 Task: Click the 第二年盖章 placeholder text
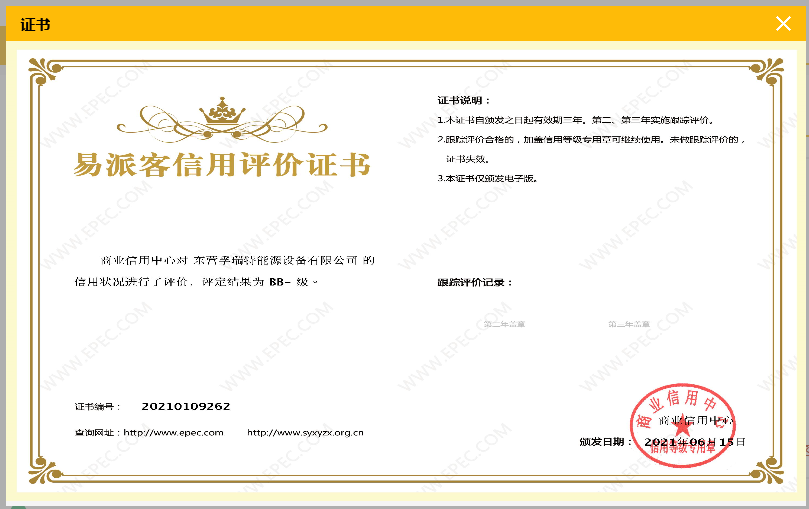click(504, 324)
